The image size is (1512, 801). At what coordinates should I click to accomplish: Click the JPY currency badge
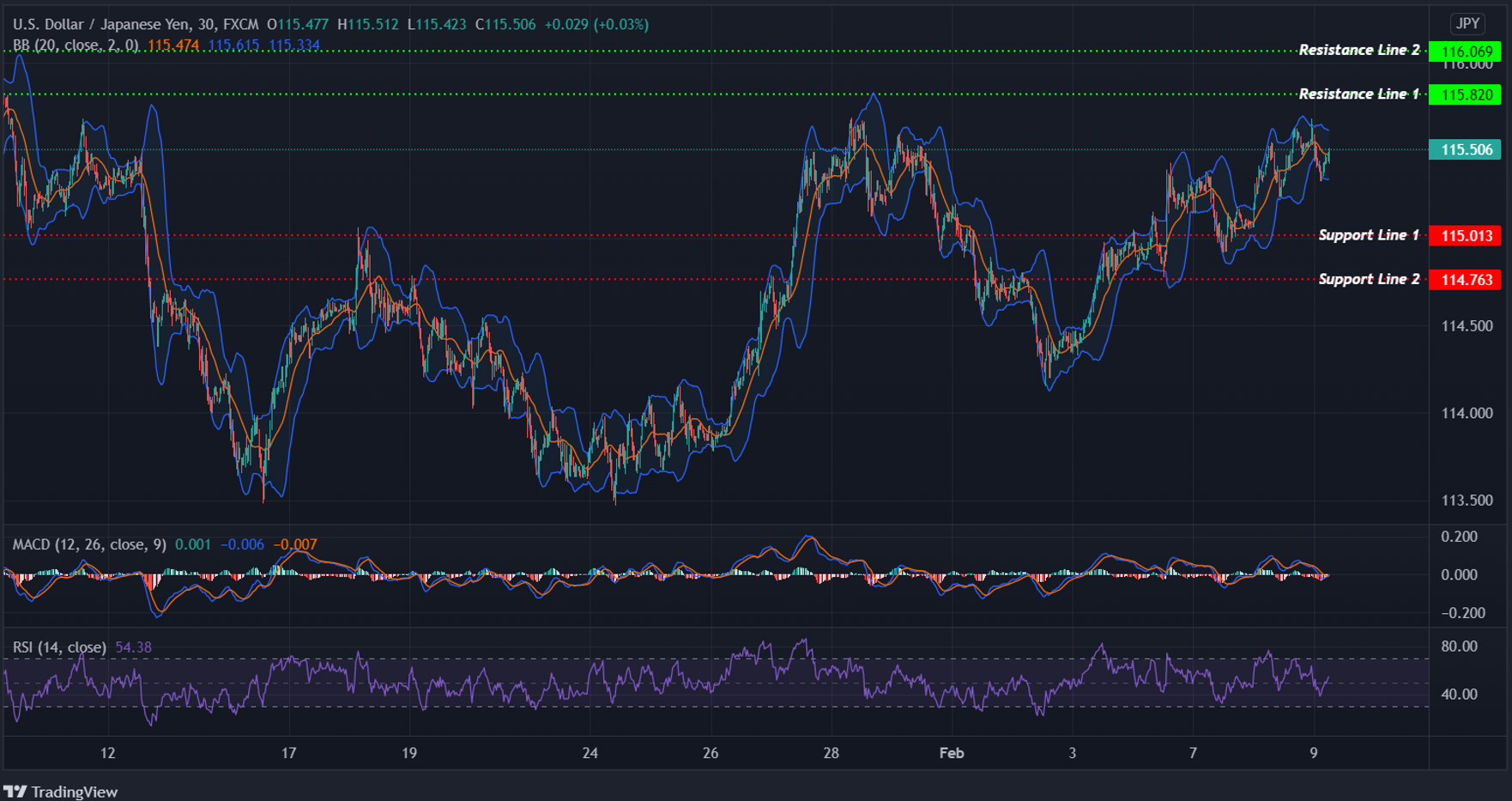pos(1467,23)
